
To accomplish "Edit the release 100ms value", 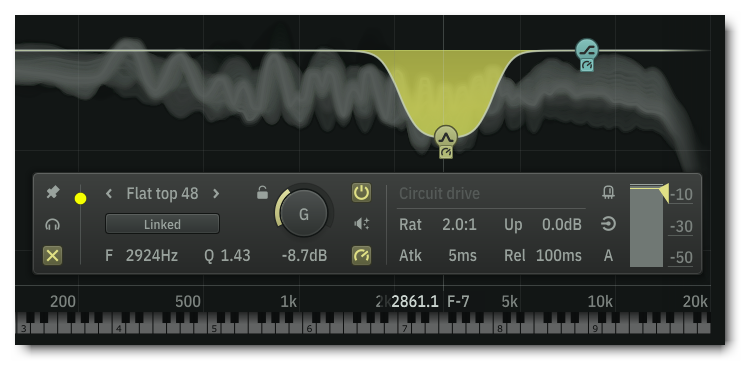I will (559, 256).
